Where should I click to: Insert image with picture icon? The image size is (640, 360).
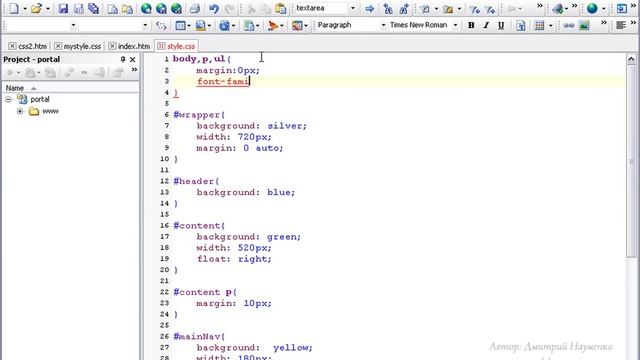point(584,25)
